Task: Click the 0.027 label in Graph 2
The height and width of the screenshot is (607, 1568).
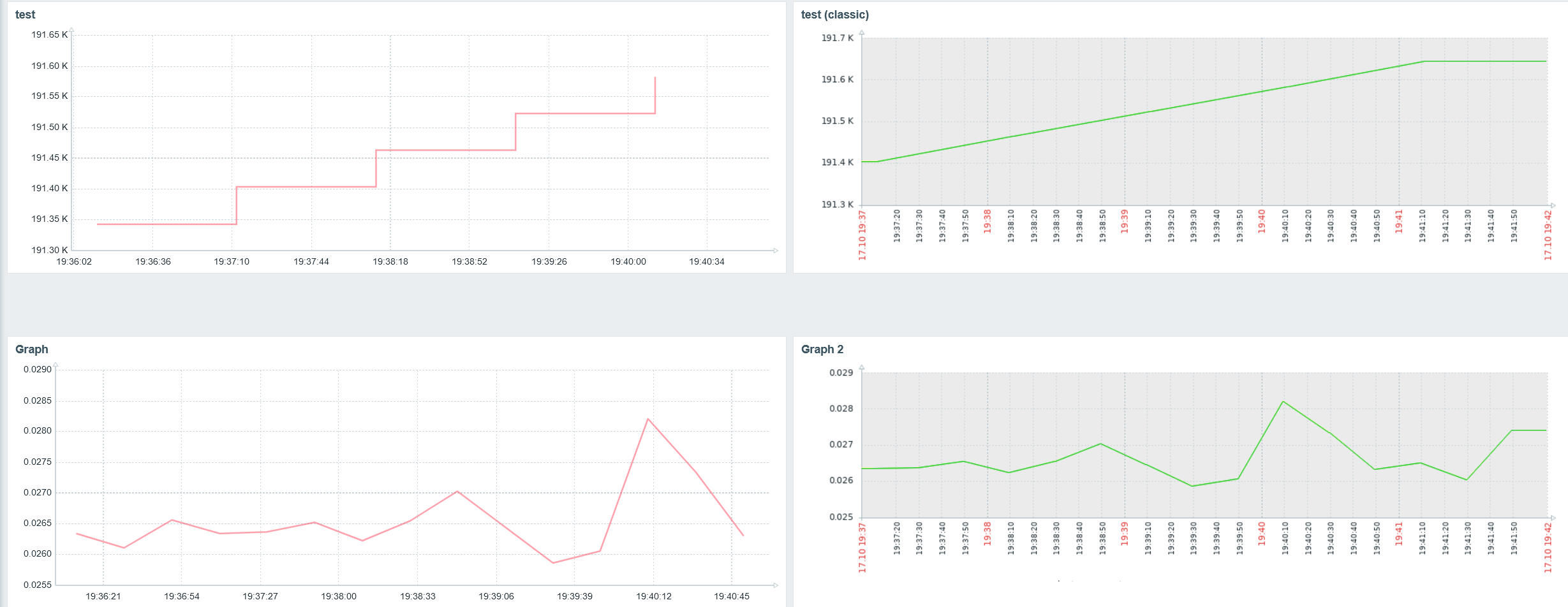Action: click(841, 444)
